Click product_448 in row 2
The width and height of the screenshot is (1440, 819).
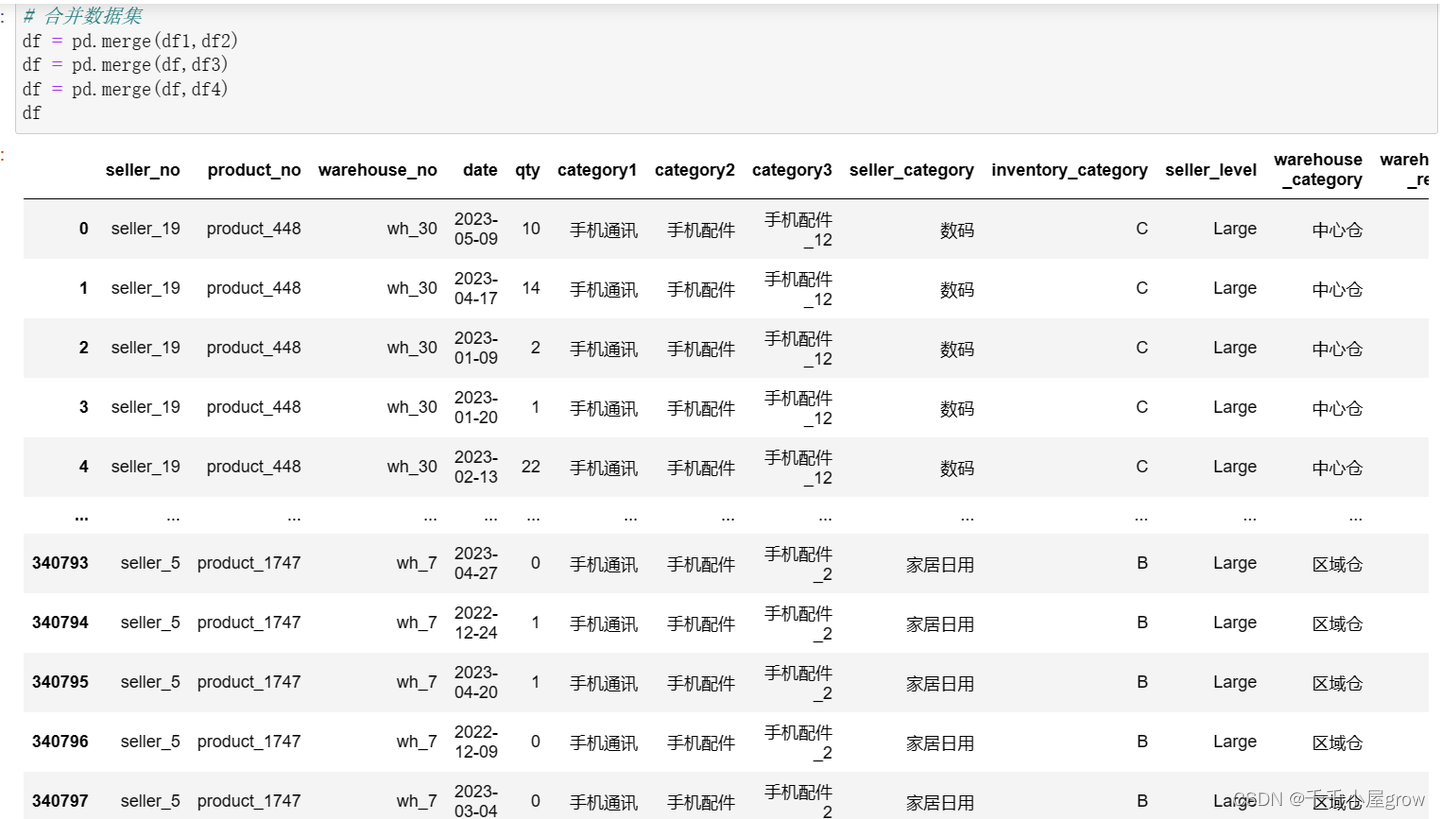(254, 348)
